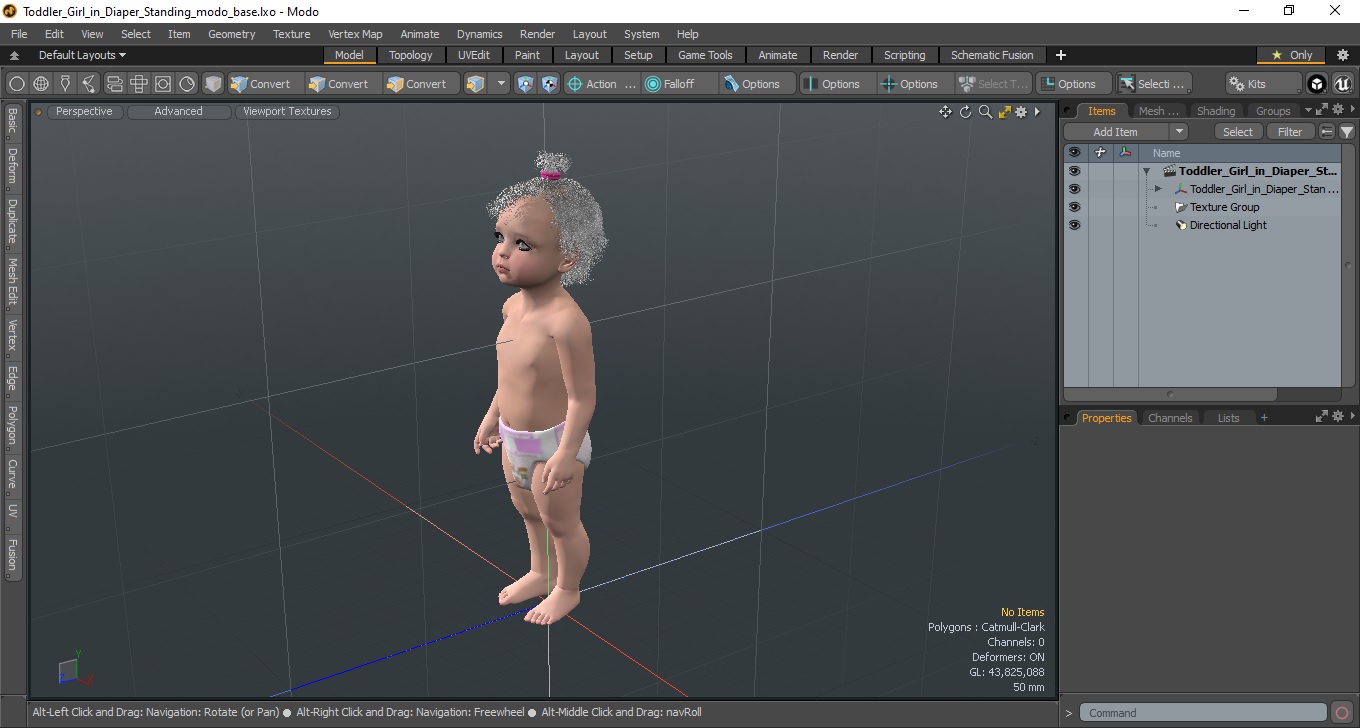Click the Command input field
1360x728 pixels.
(x=1204, y=713)
